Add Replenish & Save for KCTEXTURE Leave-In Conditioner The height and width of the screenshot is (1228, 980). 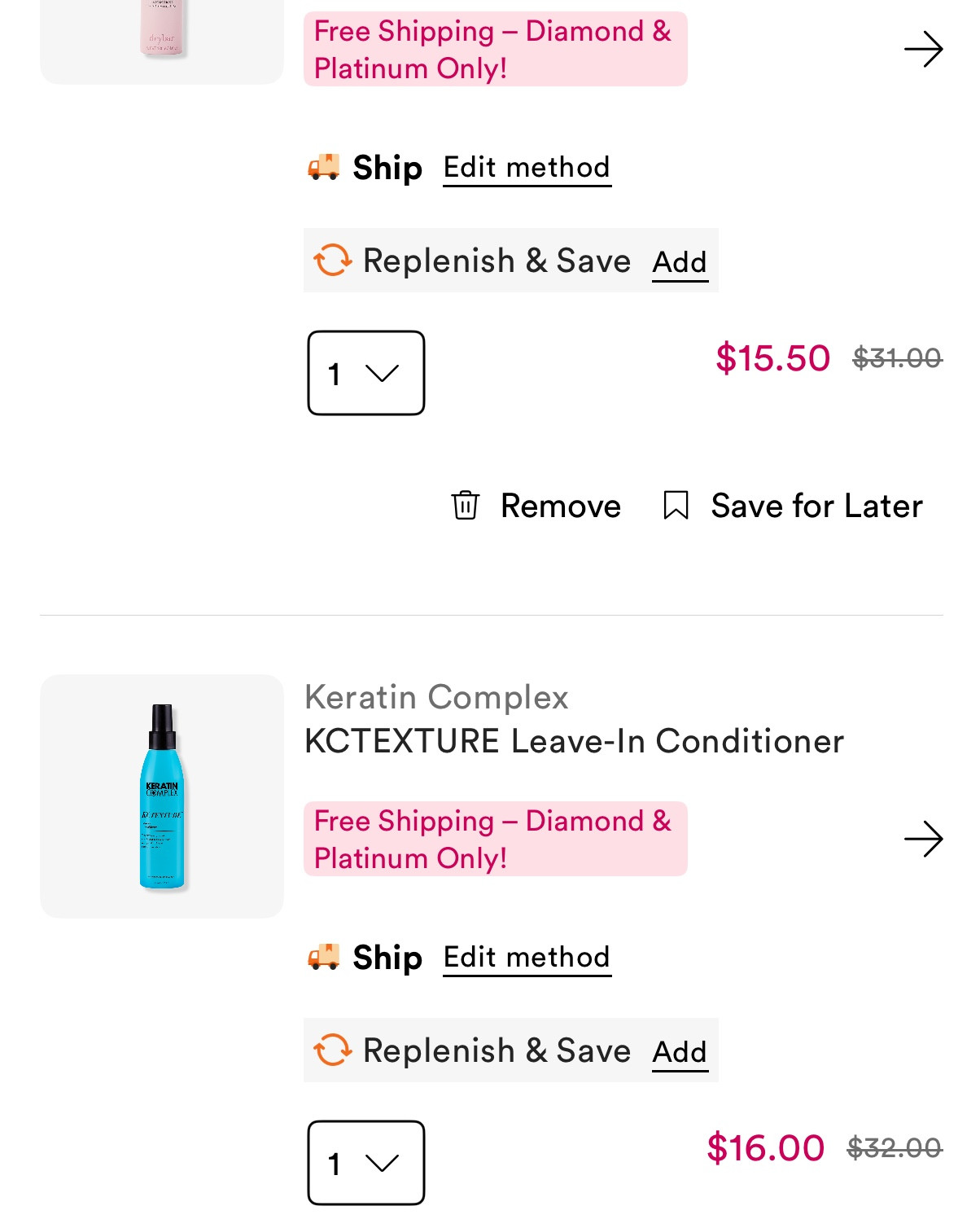click(679, 1052)
